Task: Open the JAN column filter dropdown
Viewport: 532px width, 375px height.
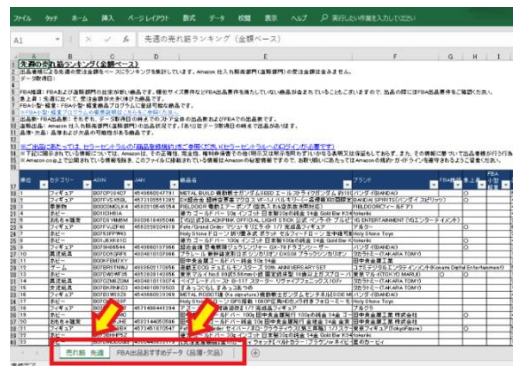Action: pyautogui.click(x=174, y=184)
